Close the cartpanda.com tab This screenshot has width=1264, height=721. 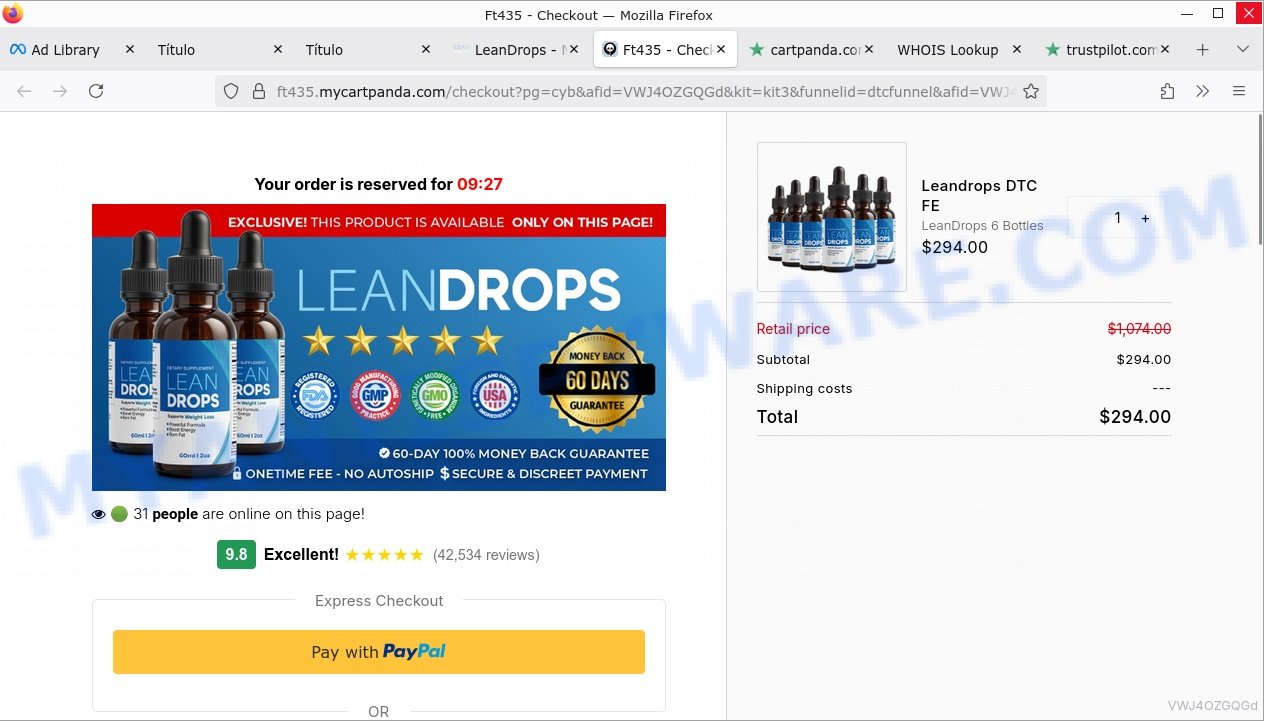(x=869, y=49)
